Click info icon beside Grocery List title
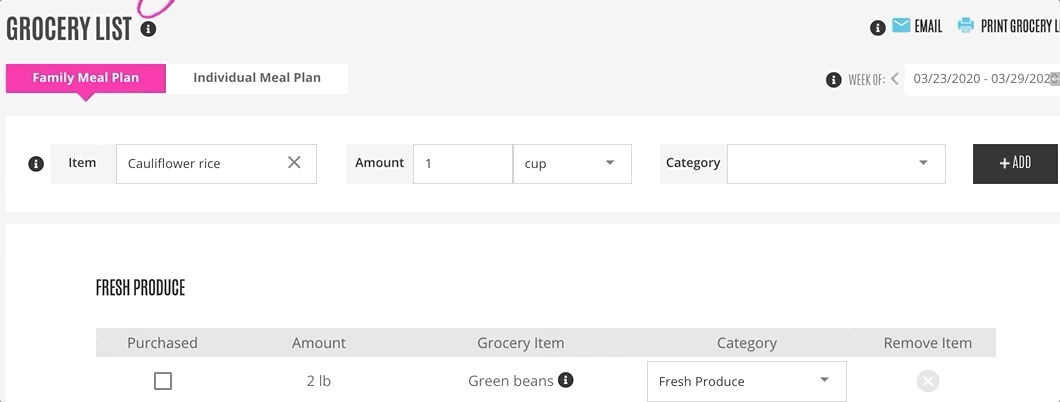 149,29
